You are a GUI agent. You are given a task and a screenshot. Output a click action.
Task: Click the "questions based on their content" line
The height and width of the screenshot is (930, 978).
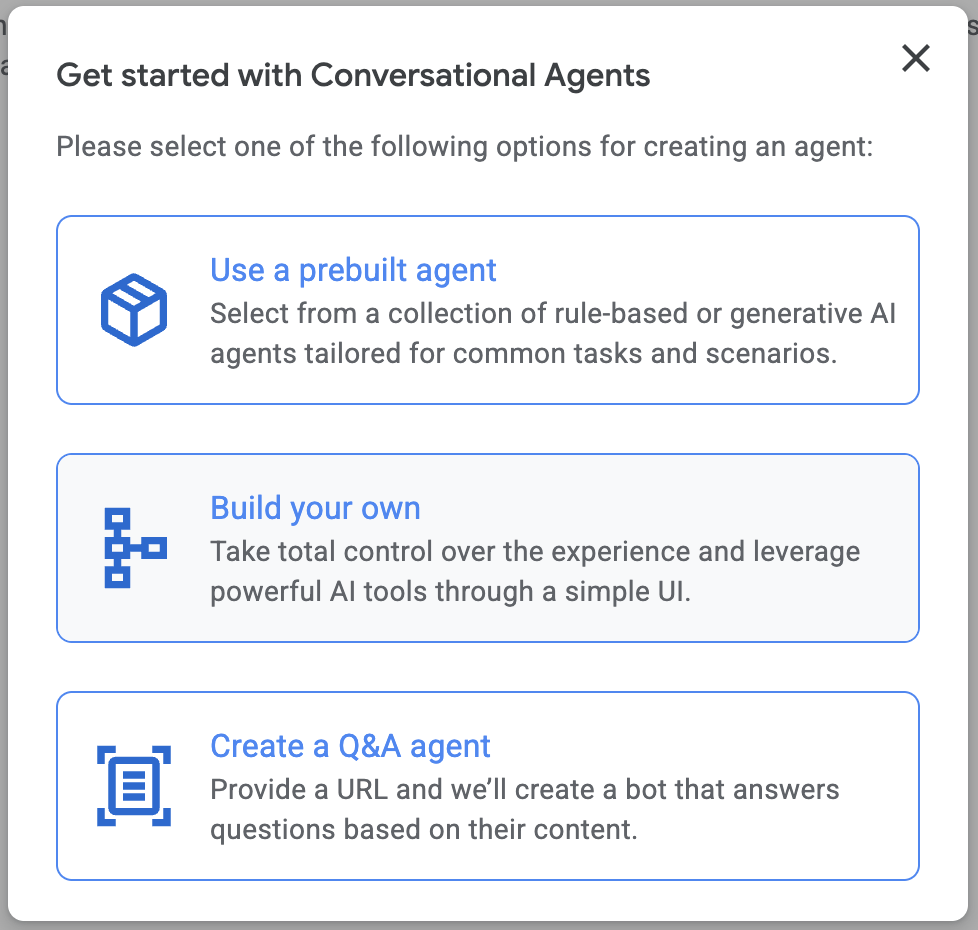[x=423, y=830]
